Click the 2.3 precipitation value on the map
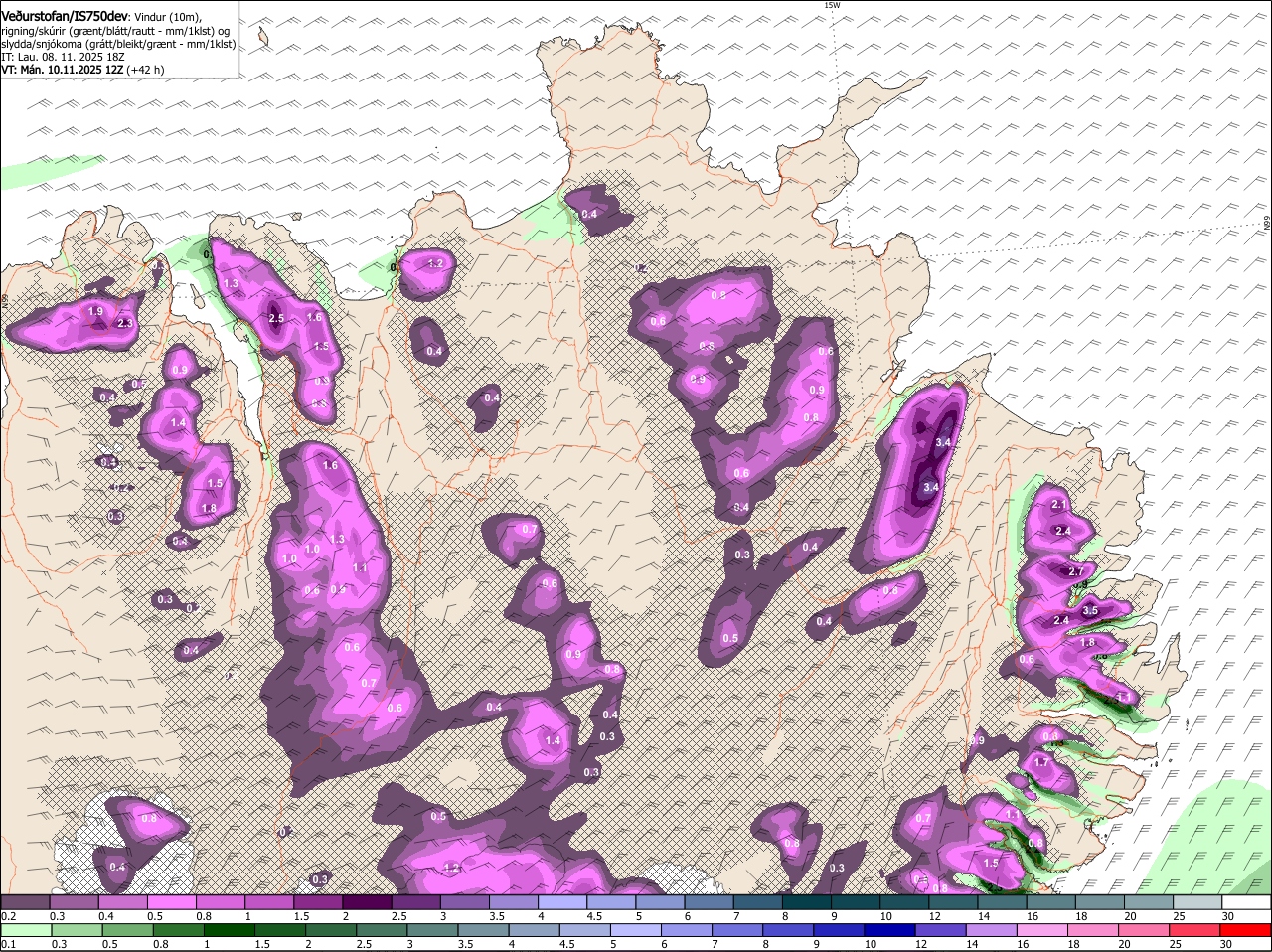Screen dimensions: 1272x952 pos(125,323)
